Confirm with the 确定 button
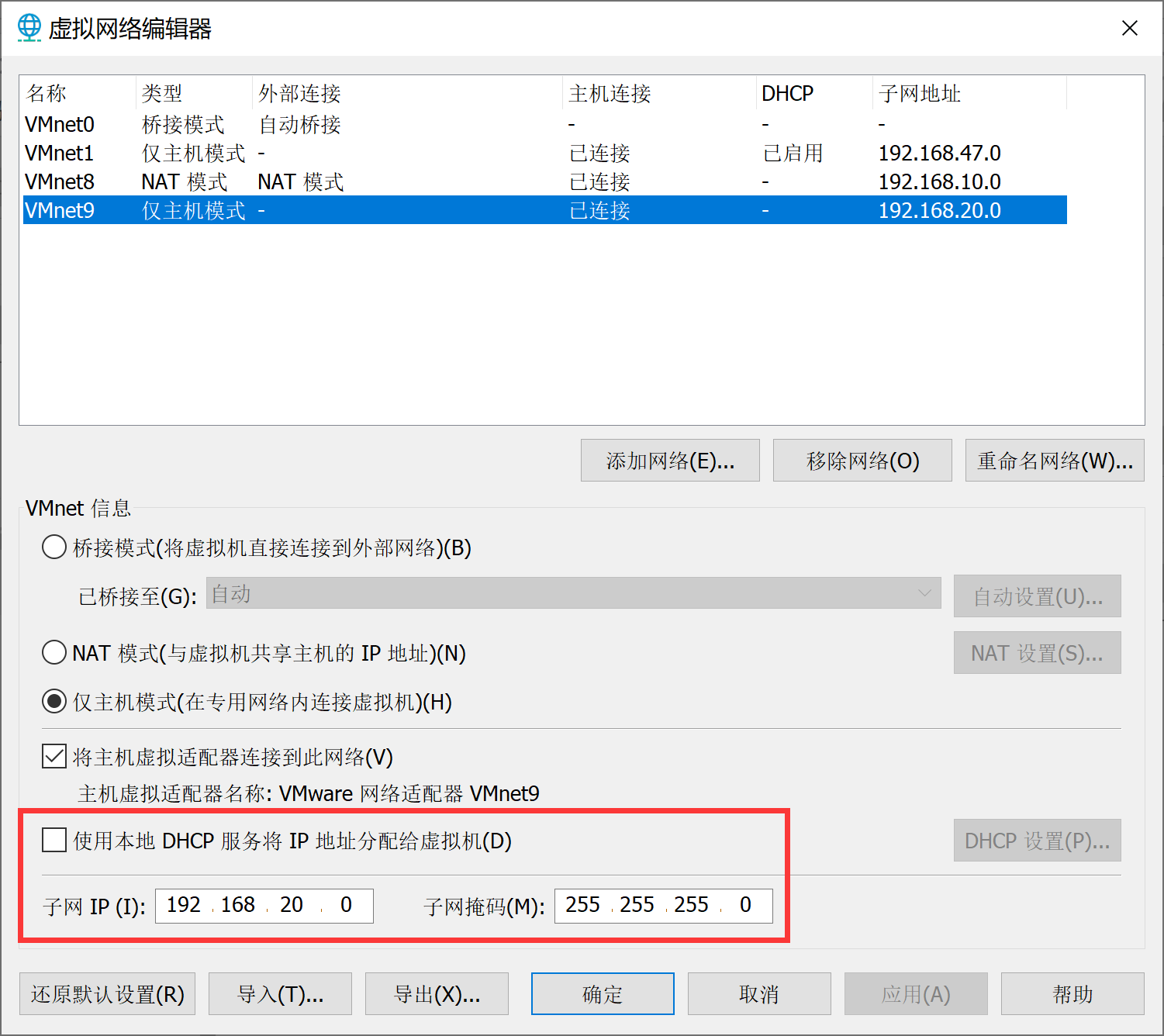Viewport: 1164px width, 1036px height. 603,994
